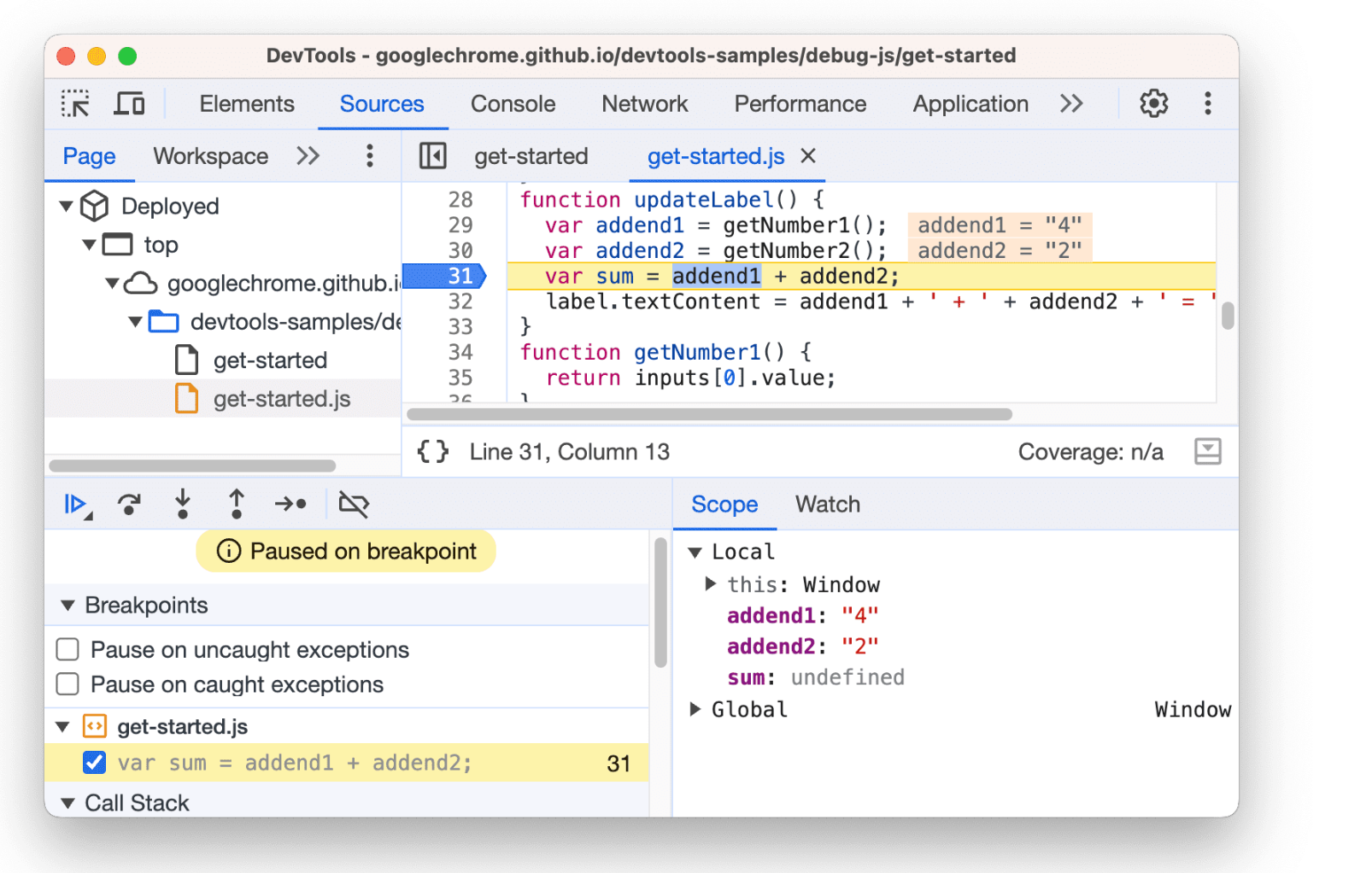Step into next function call
Viewport: 1372px width, 873px height.
(182, 504)
